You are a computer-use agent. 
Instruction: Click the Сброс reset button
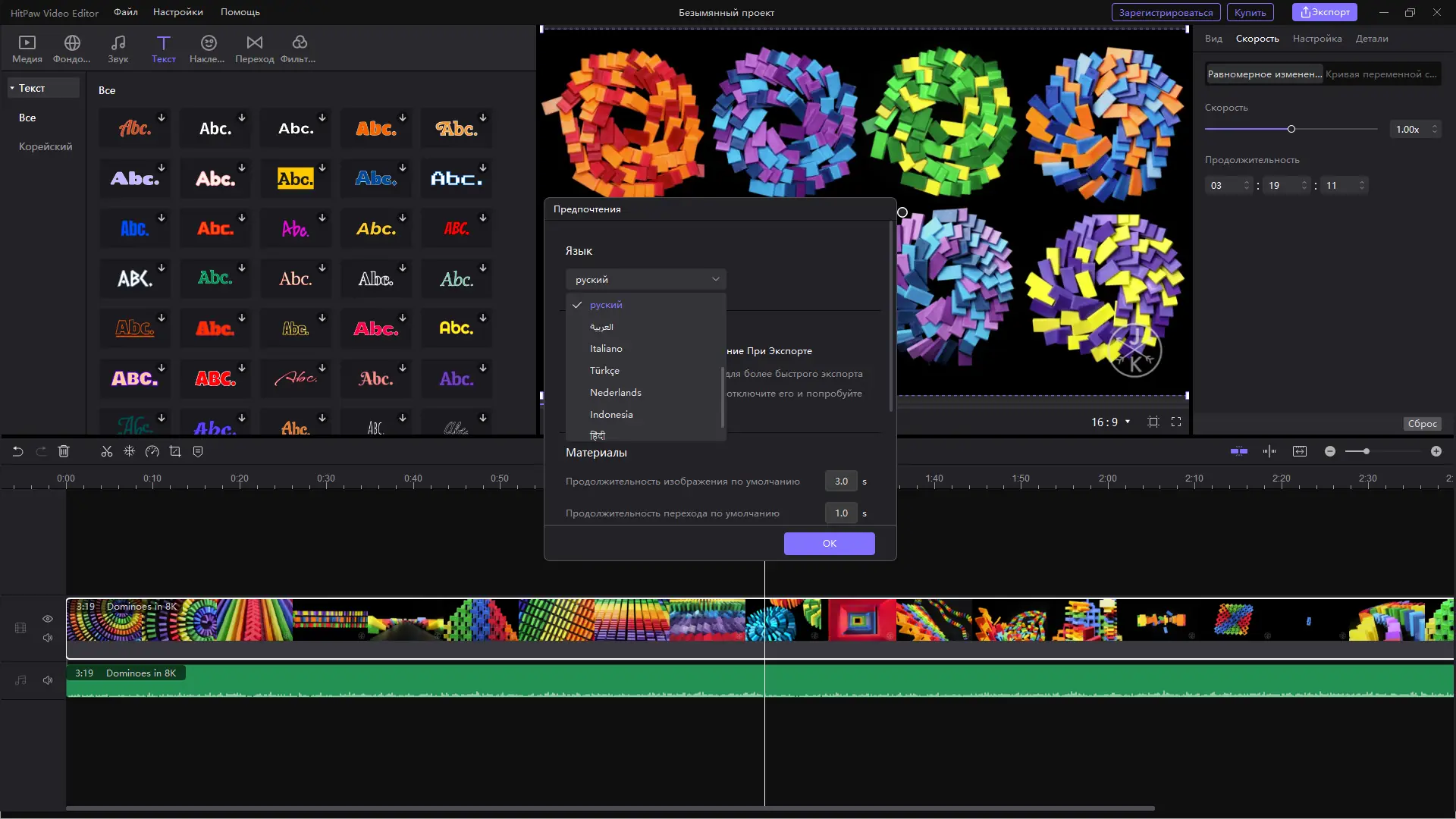pyautogui.click(x=1422, y=424)
